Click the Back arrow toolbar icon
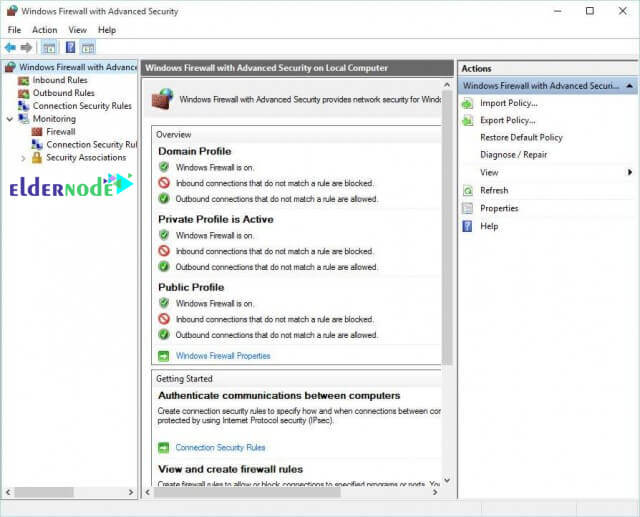This screenshot has width=640, height=517. point(10,48)
